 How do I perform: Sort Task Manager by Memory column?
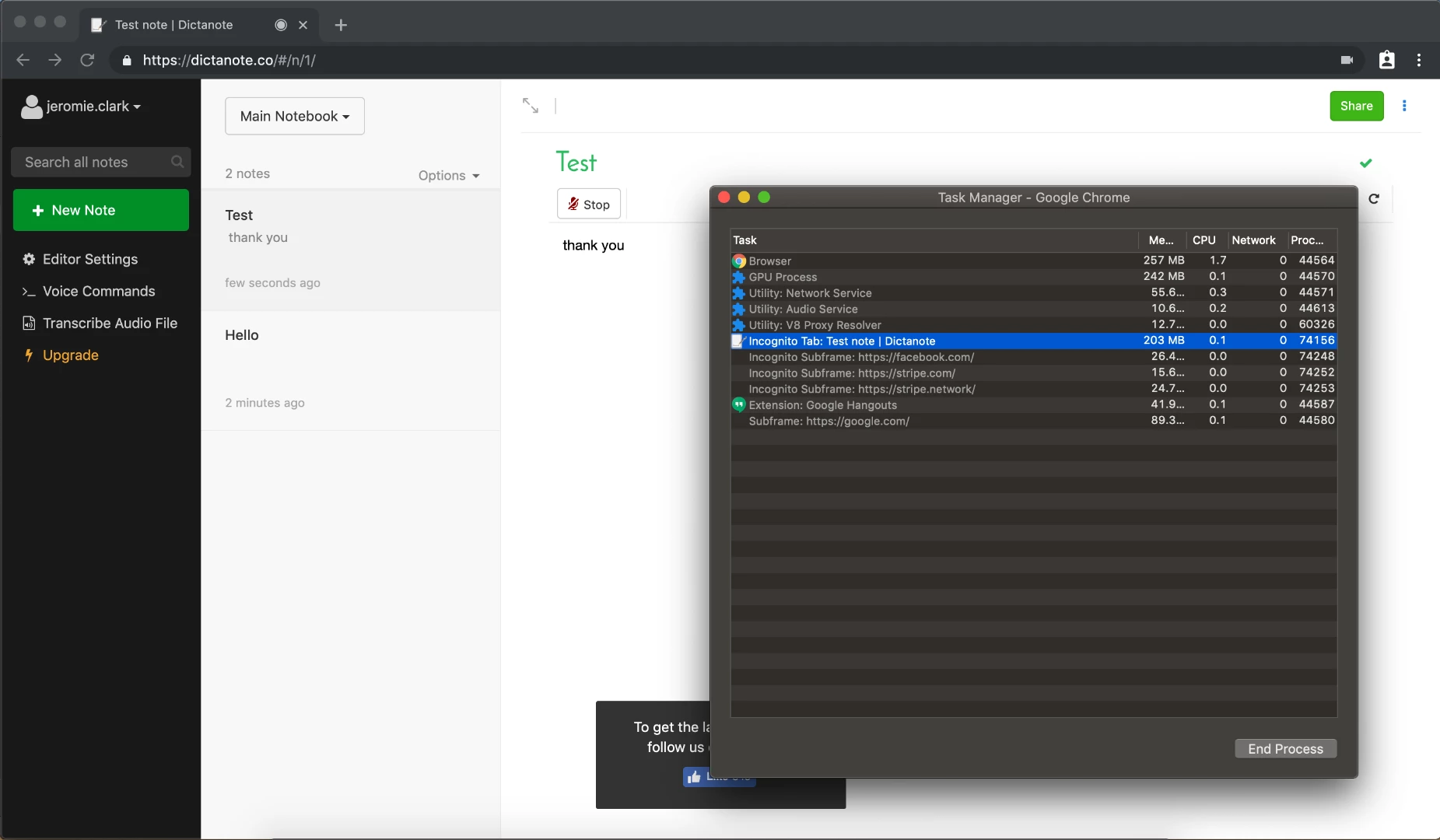tap(1162, 240)
